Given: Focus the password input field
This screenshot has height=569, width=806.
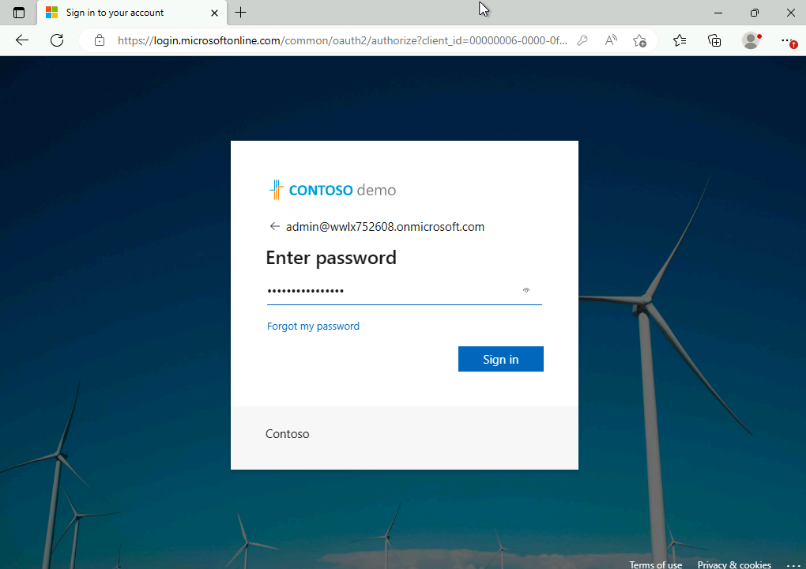Looking at the screenshot, I should 390,291.
